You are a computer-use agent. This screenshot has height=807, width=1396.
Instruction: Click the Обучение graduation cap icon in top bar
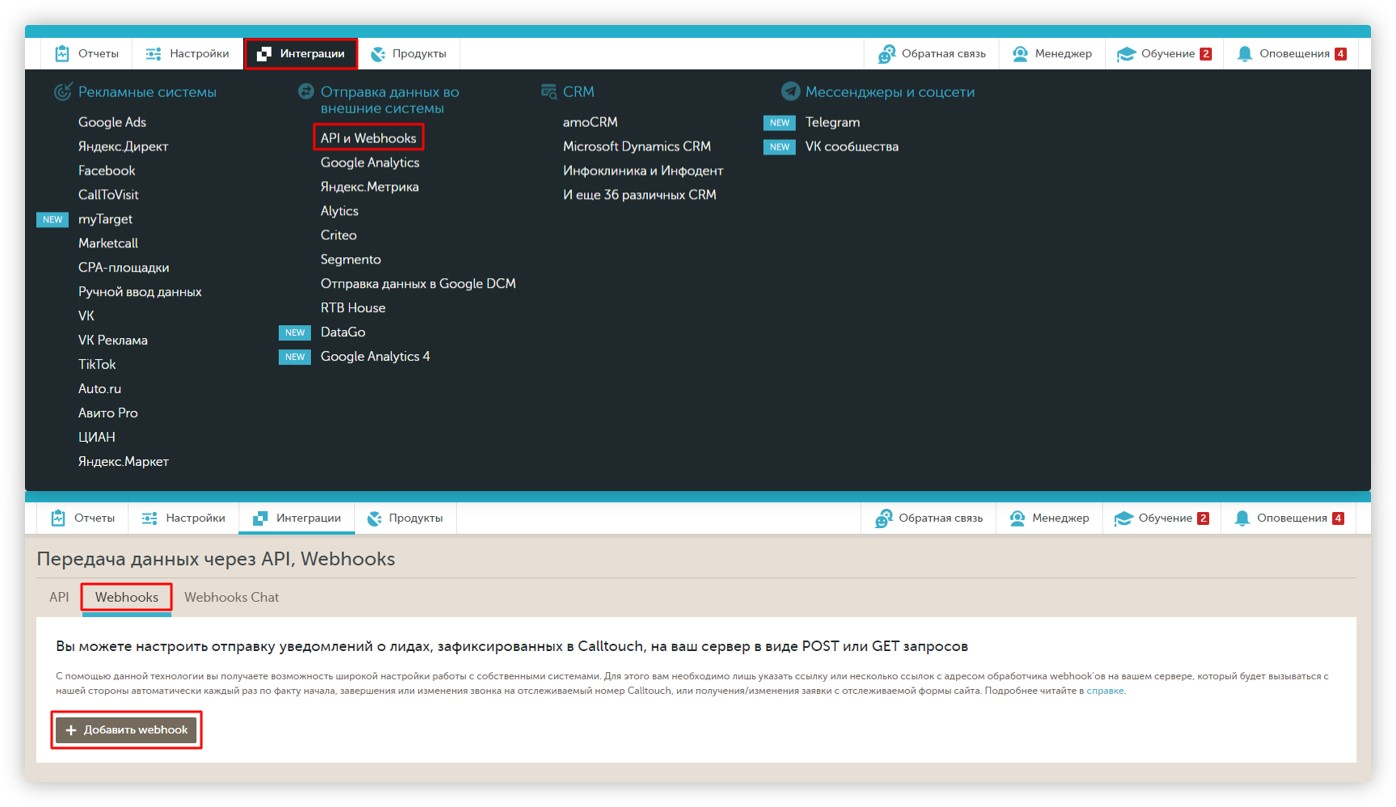(1127, 54)
